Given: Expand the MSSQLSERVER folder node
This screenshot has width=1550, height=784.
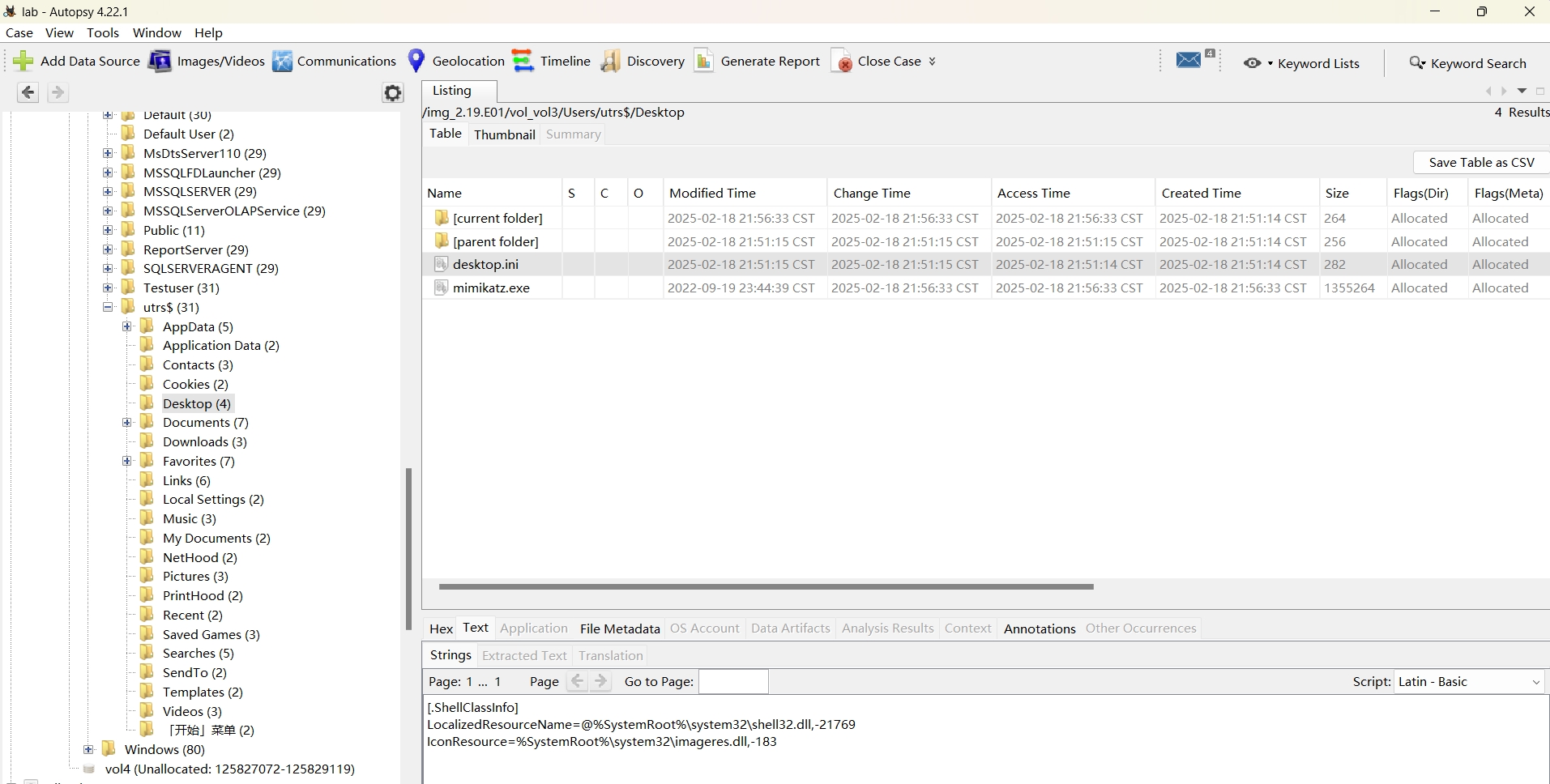Looking at the screenshot, I should (108, 191).
